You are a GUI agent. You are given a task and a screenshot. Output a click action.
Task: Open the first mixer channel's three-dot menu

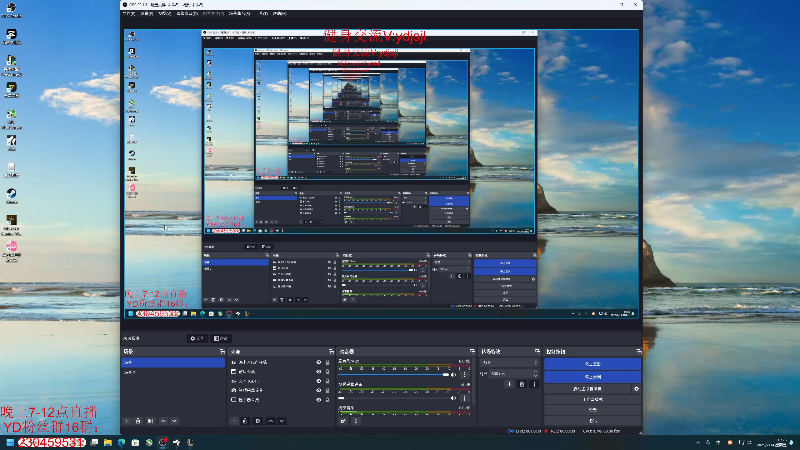pos(464,374)
